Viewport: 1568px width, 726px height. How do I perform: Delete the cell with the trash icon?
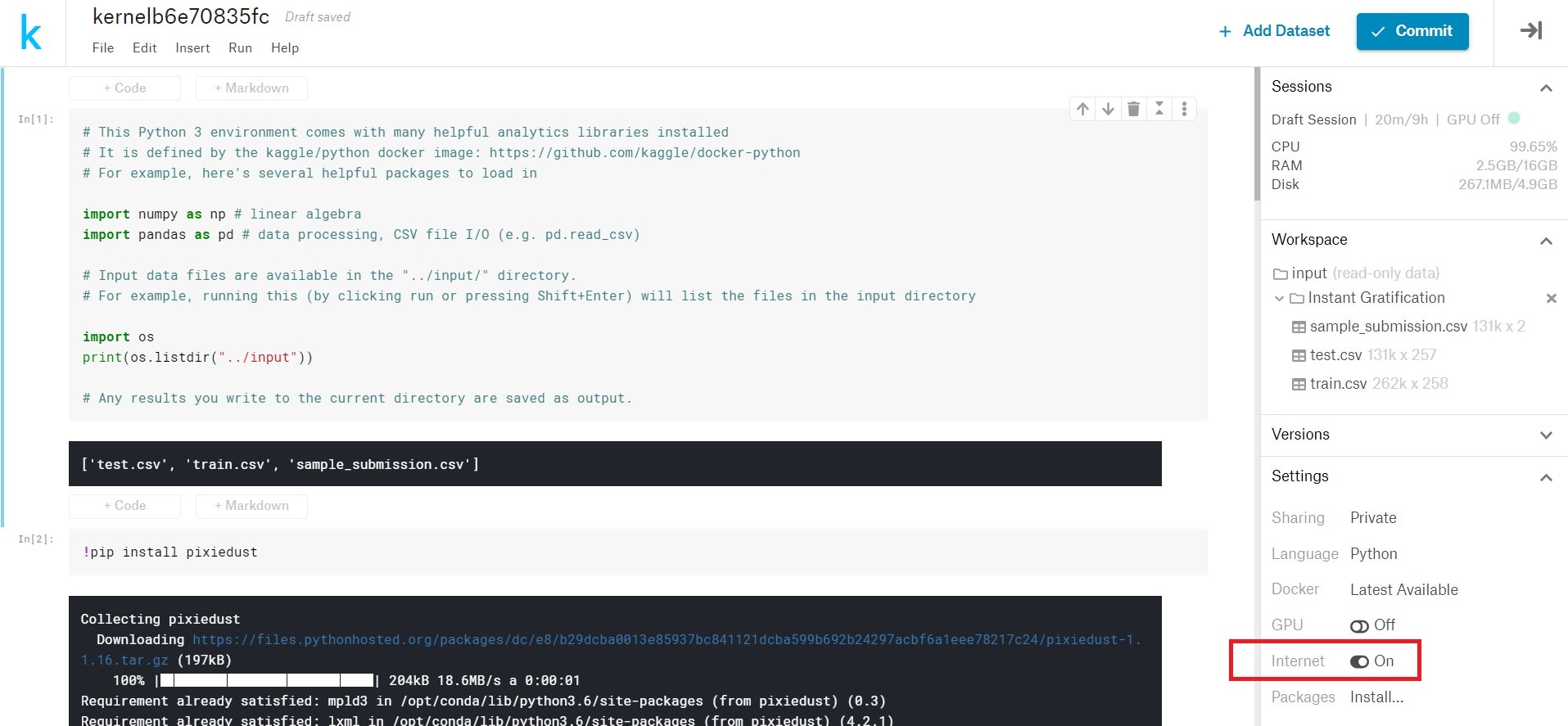[x=1133, y=109]
